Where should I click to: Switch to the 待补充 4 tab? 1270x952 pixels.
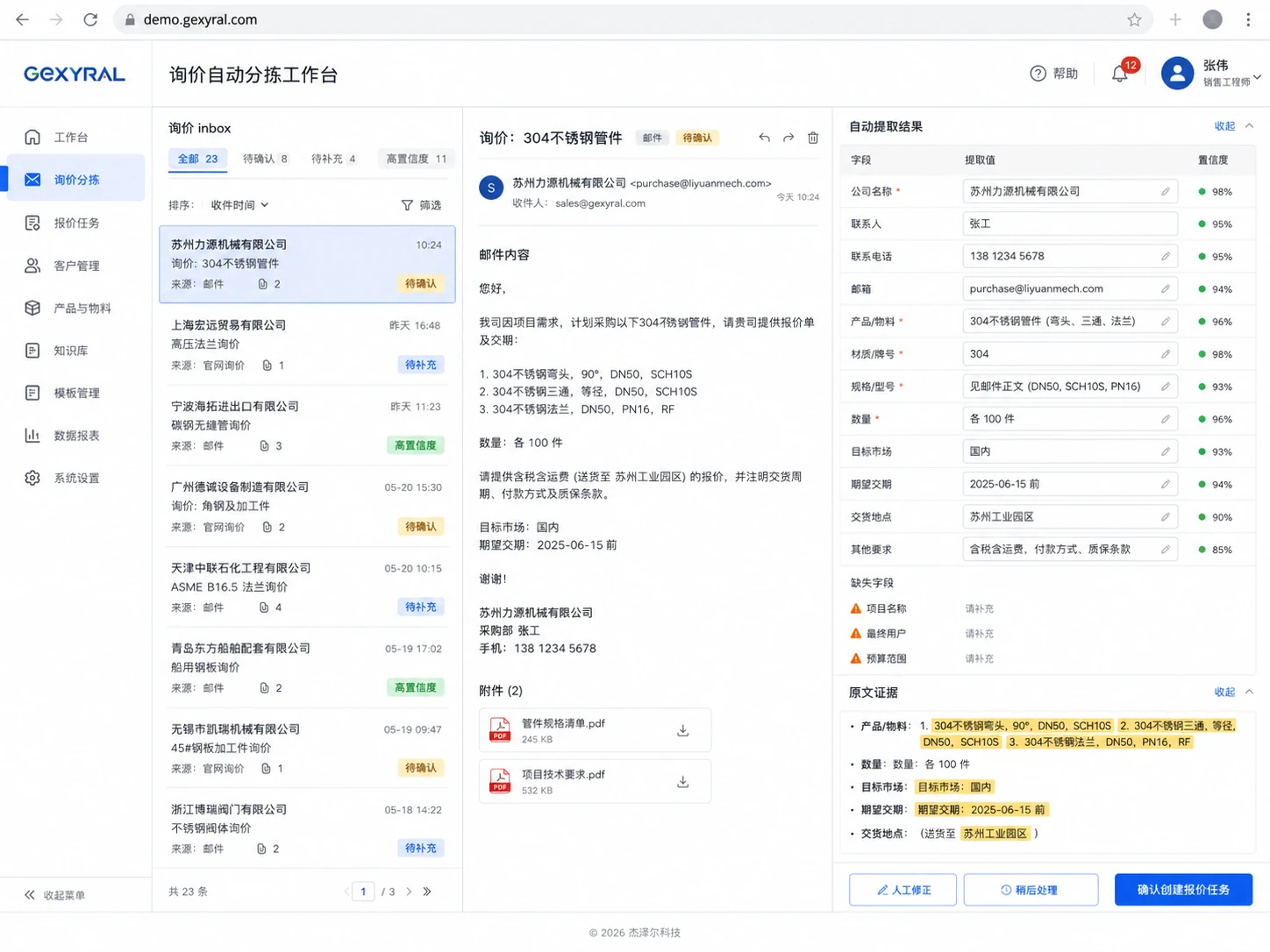333,159
